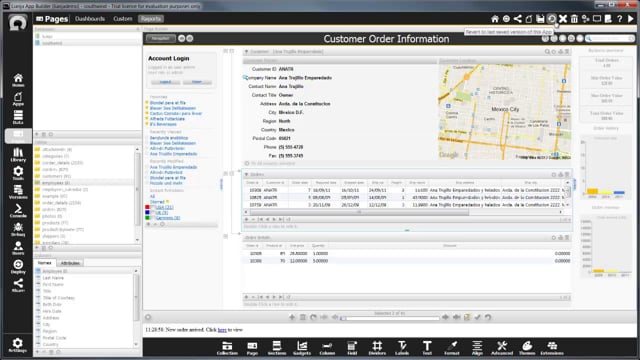640x360 pixels.
Task: Click the record navigation slider at bottom
Action: coord(390,318)
